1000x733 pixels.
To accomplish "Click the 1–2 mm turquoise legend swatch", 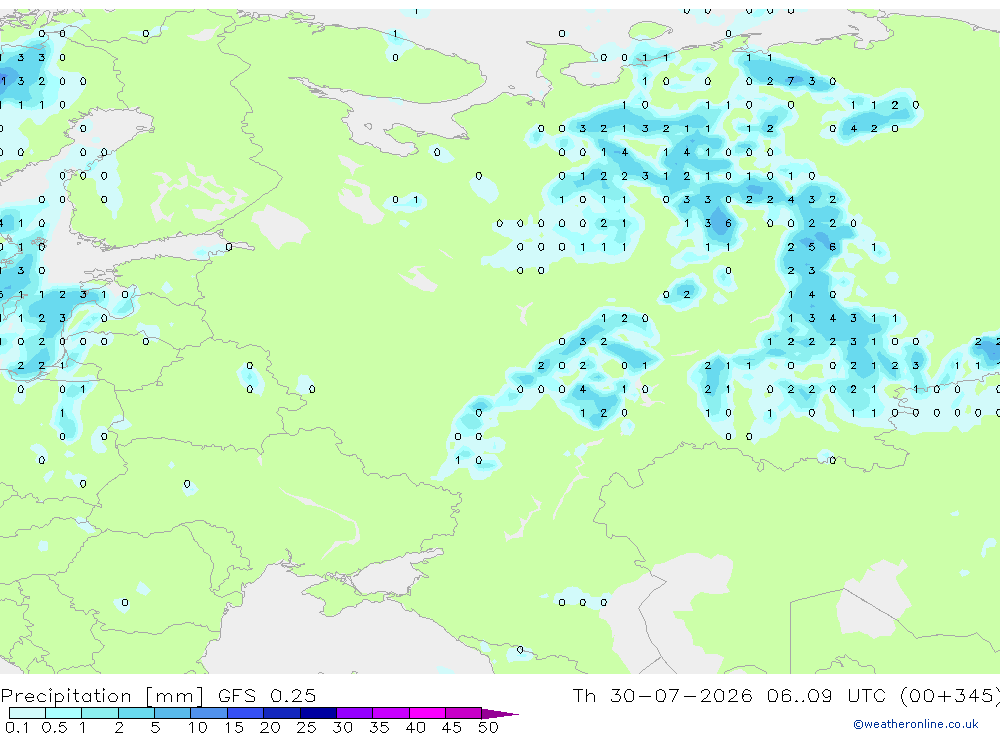I will 99,713.
